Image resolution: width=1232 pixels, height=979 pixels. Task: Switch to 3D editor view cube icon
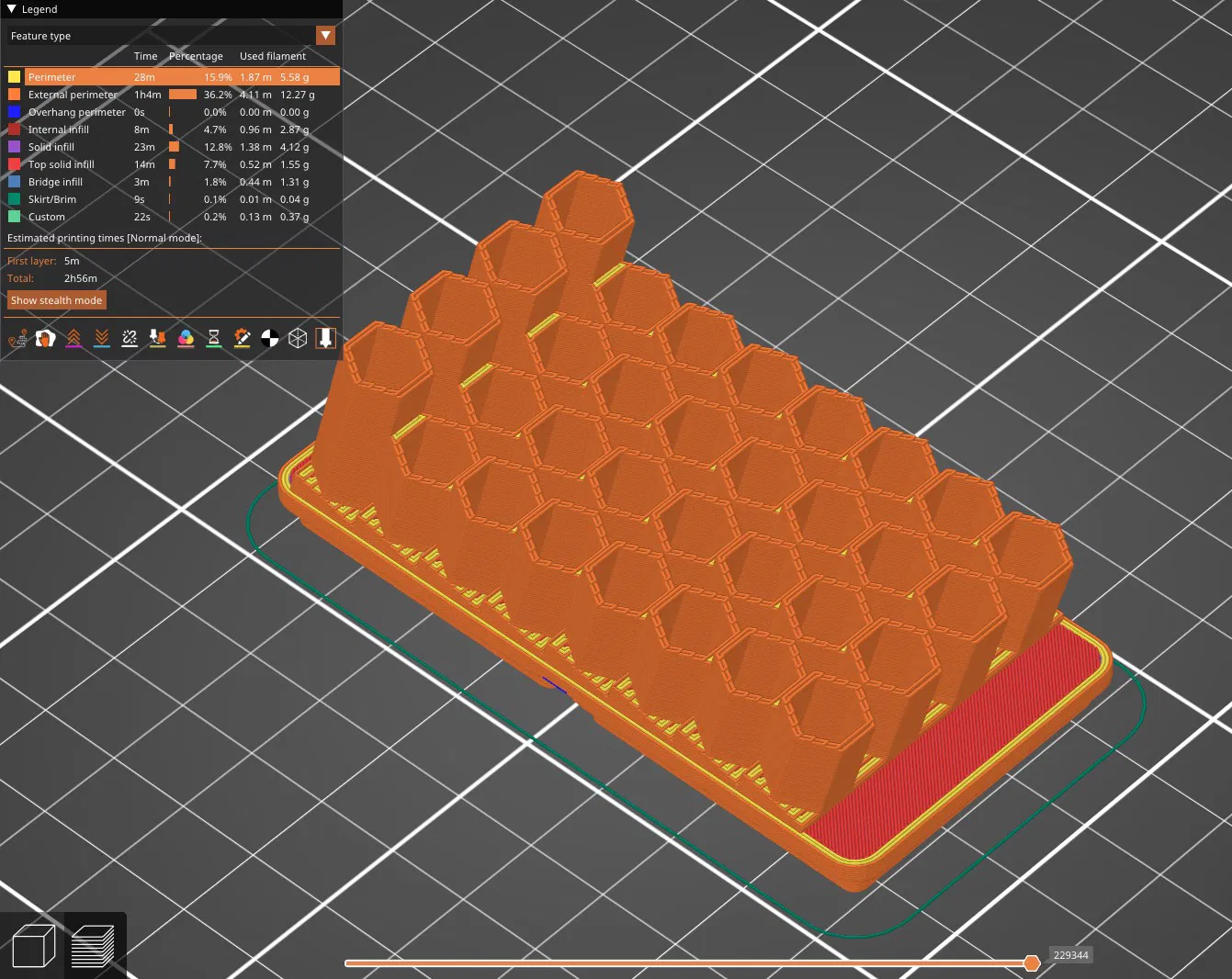point(34,946)
